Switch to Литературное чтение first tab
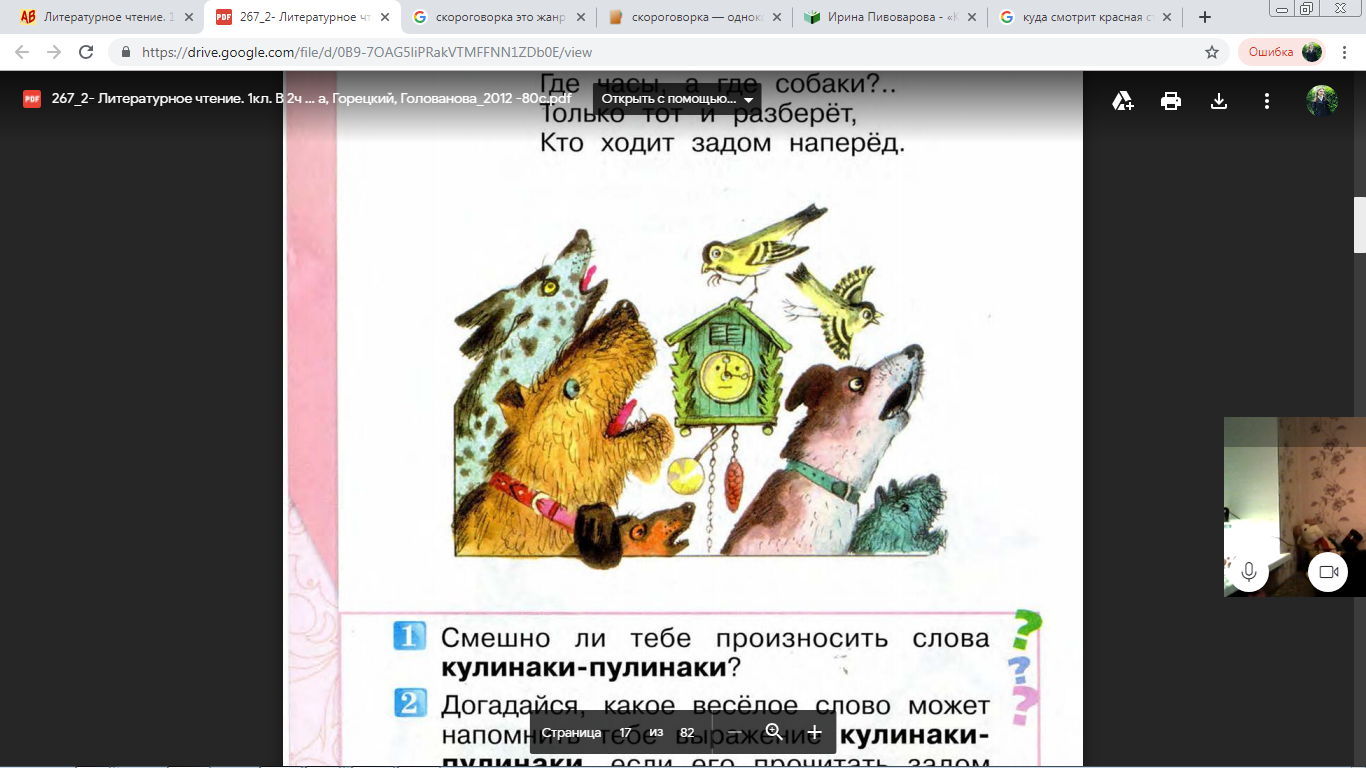Screen dimensions: 1366x768 pyautogui.click(x=98, y=17)
